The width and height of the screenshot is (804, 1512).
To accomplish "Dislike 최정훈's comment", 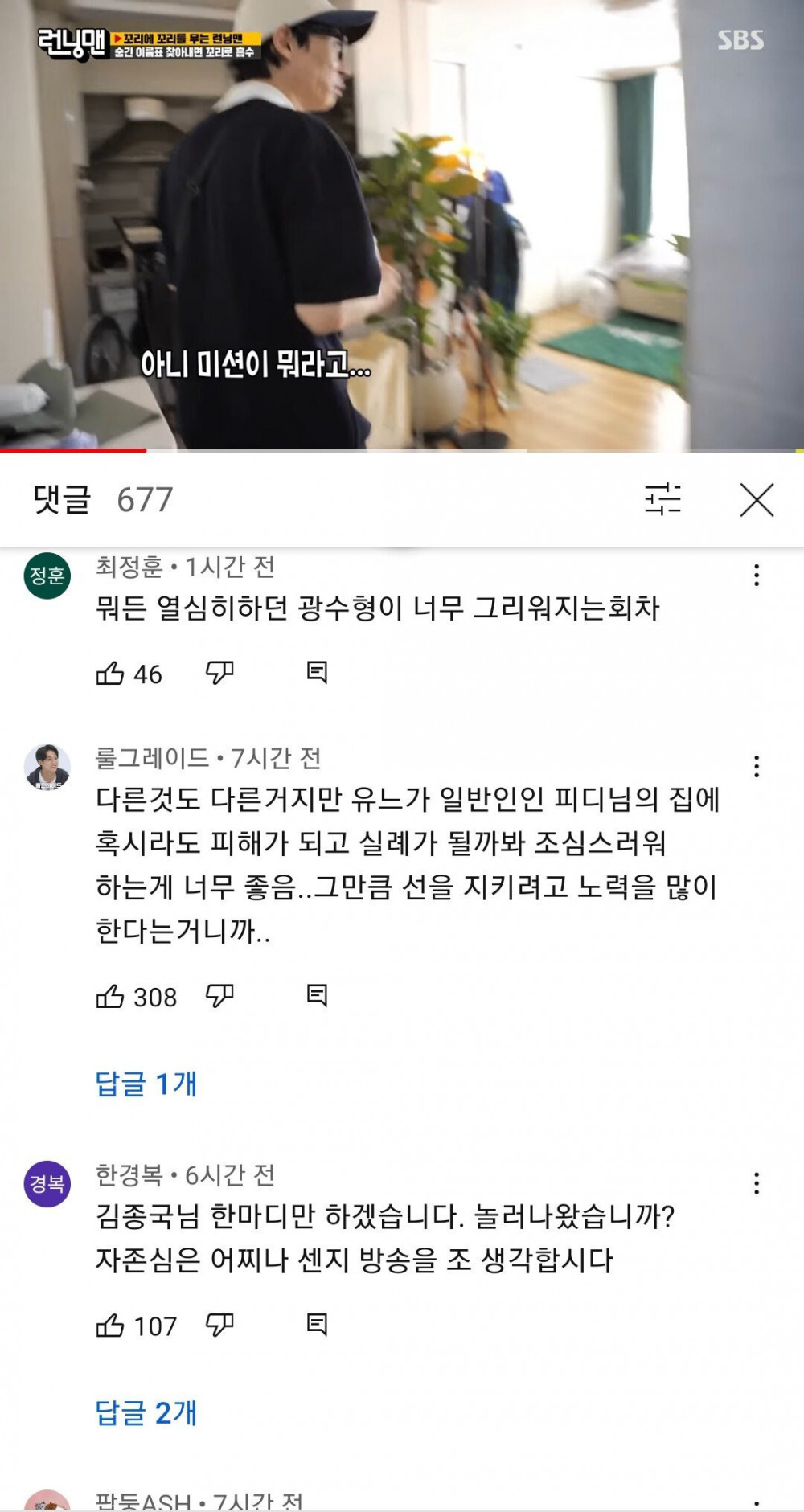I will click(219, 673).
